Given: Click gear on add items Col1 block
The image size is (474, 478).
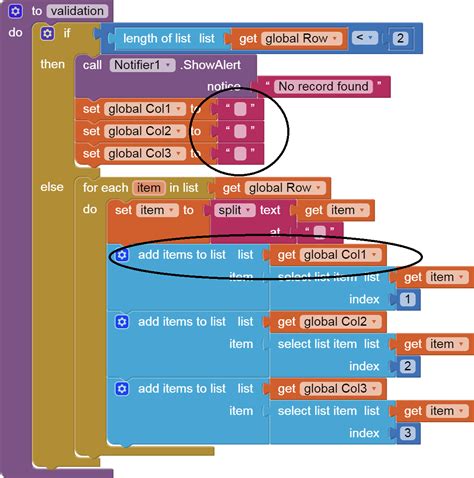Looking at the screenshot, I should (122, 255).
